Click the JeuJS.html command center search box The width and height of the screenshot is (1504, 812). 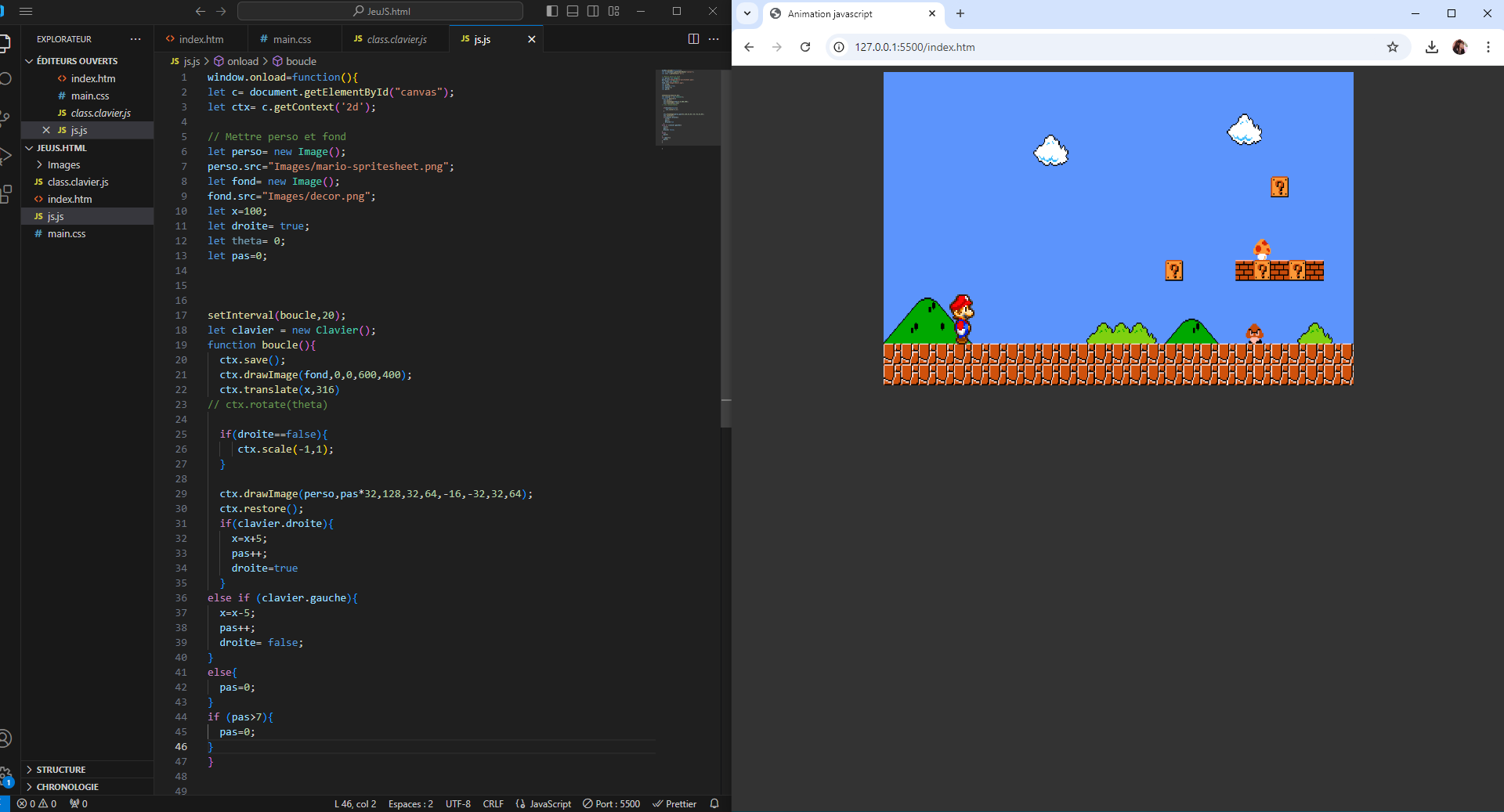[381, 11]
